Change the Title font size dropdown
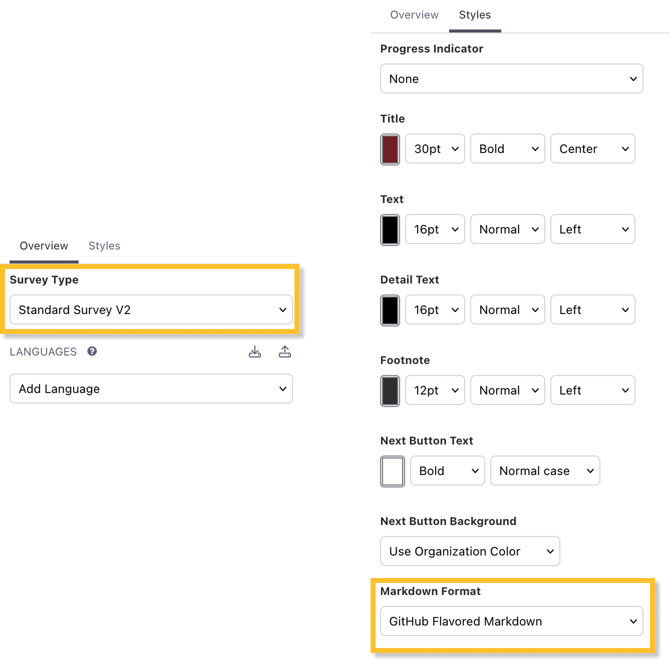This screenshot has height=668, width=670. [435, 149]
